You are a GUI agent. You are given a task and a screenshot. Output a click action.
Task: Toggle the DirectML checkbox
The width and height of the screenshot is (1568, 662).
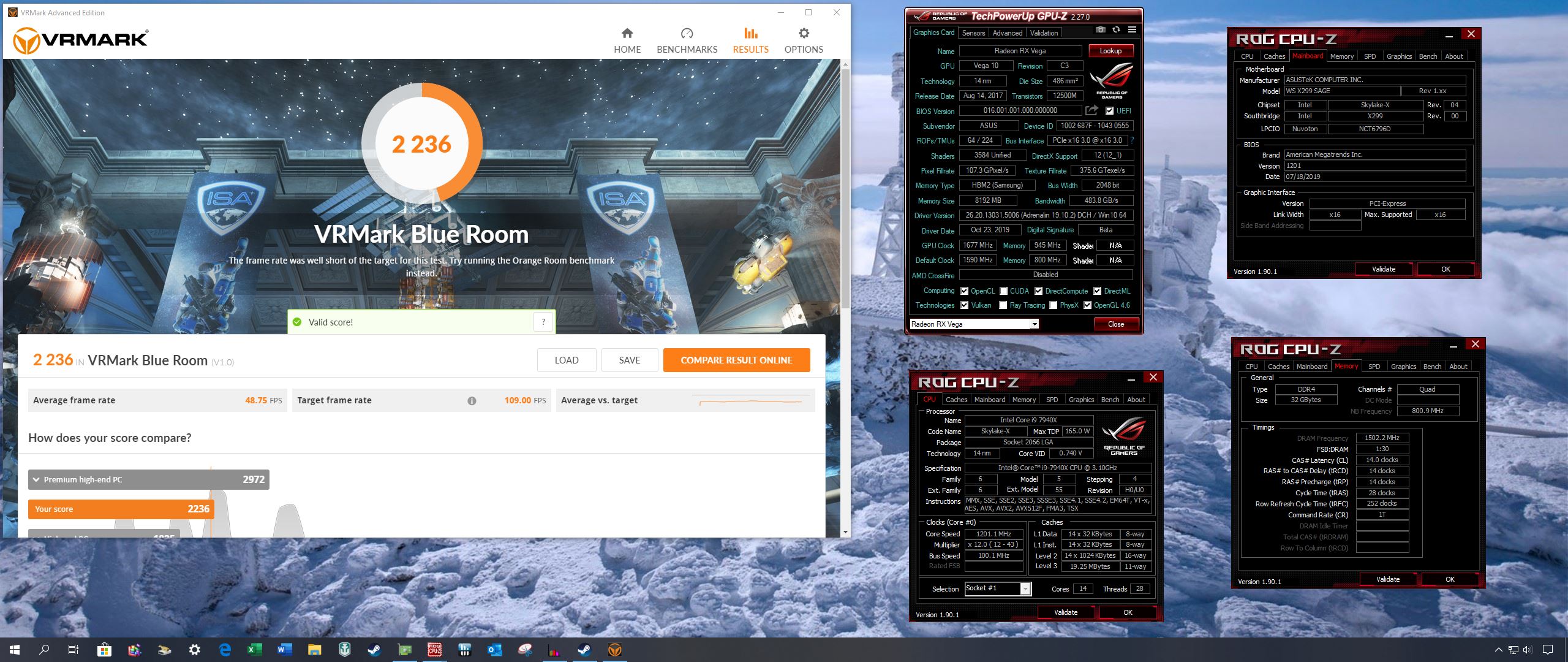(1098, 291)
